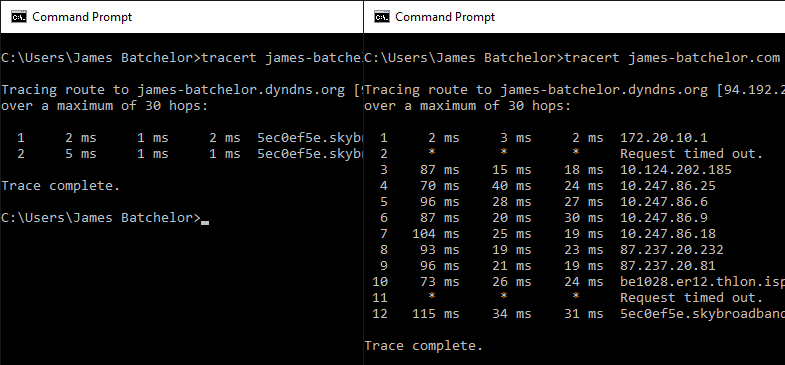Click 'Trace complete.' in the right window

tap(424, 346)
